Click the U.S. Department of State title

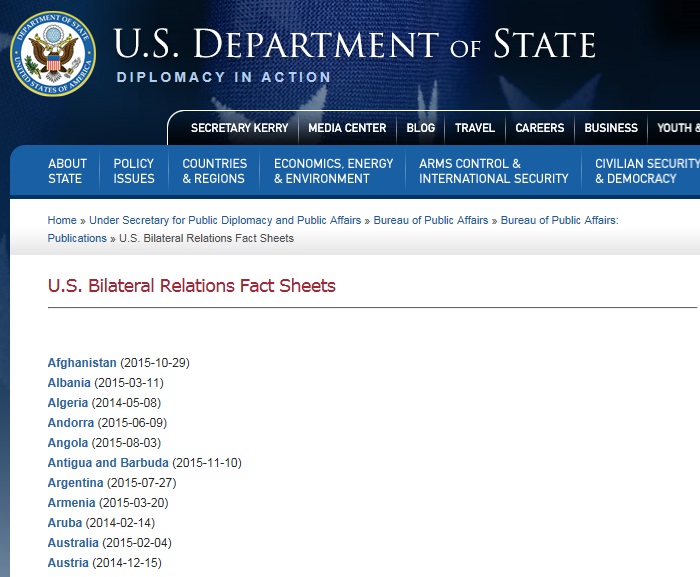354,44
